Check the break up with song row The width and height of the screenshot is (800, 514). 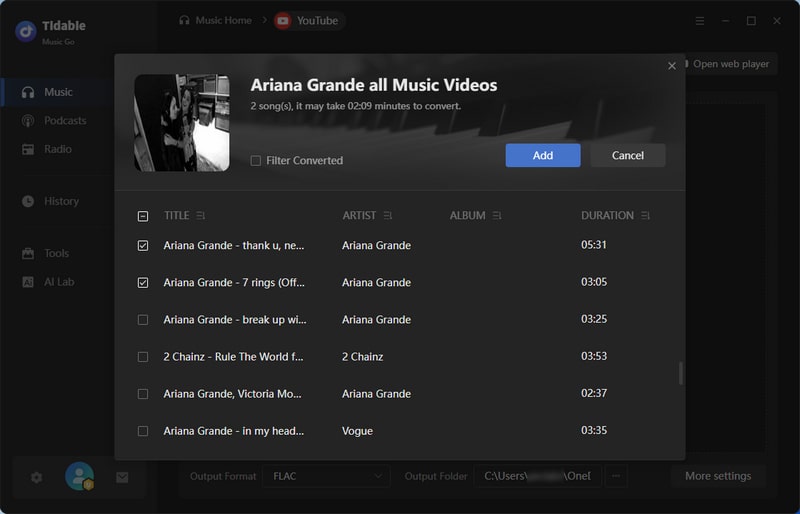pyautogui.click(x=143, y=320)
